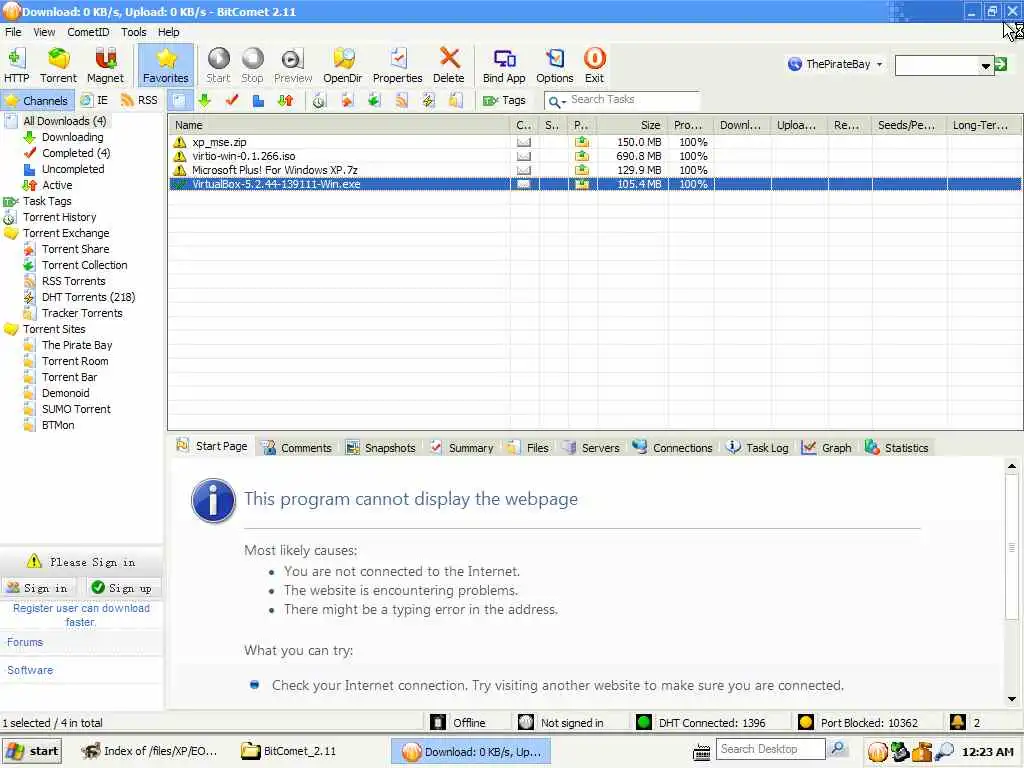Click the Stop task button
This screenshot has width=1024, height=768.
(x=252, y=65)
